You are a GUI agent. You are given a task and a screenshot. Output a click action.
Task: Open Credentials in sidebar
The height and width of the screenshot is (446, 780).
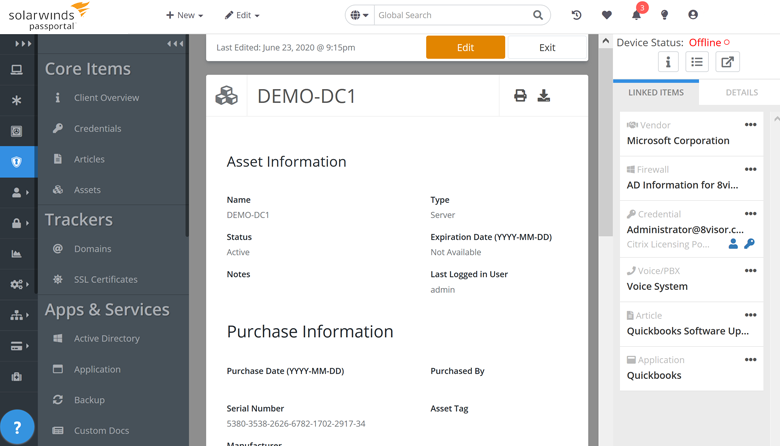tap(98, 129)
